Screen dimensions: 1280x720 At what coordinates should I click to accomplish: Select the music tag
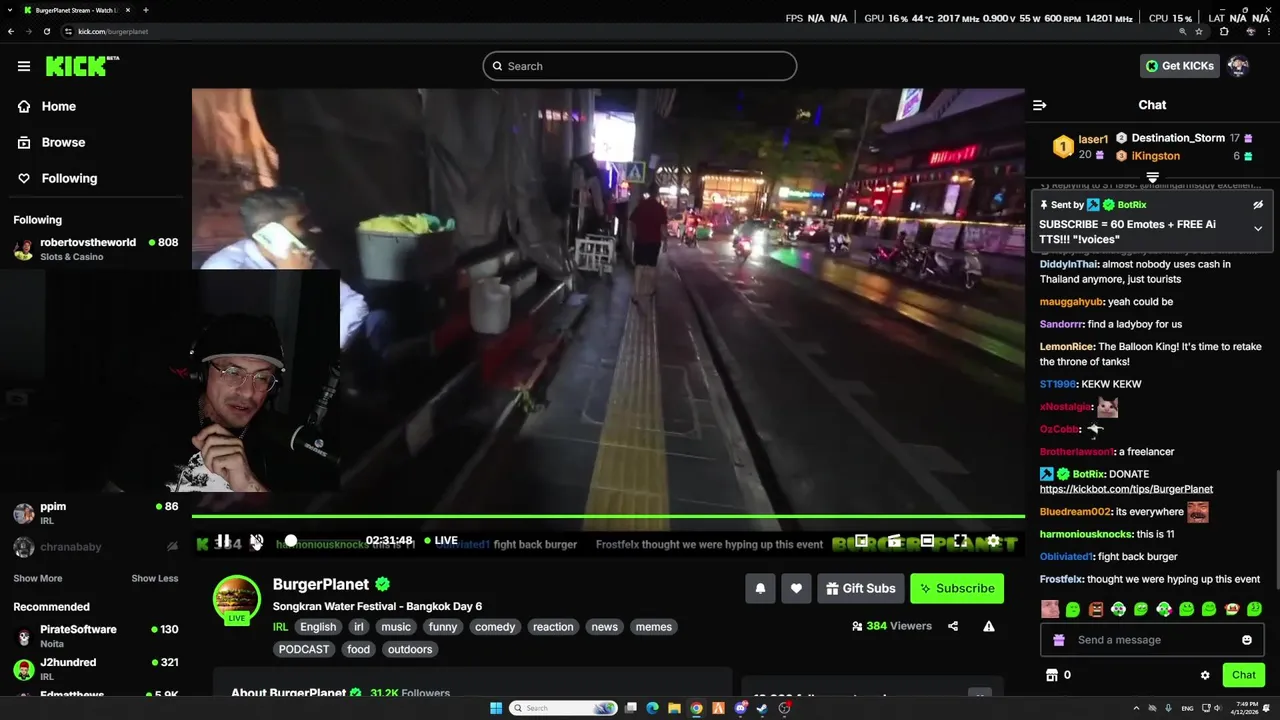(x=396, y=627)
